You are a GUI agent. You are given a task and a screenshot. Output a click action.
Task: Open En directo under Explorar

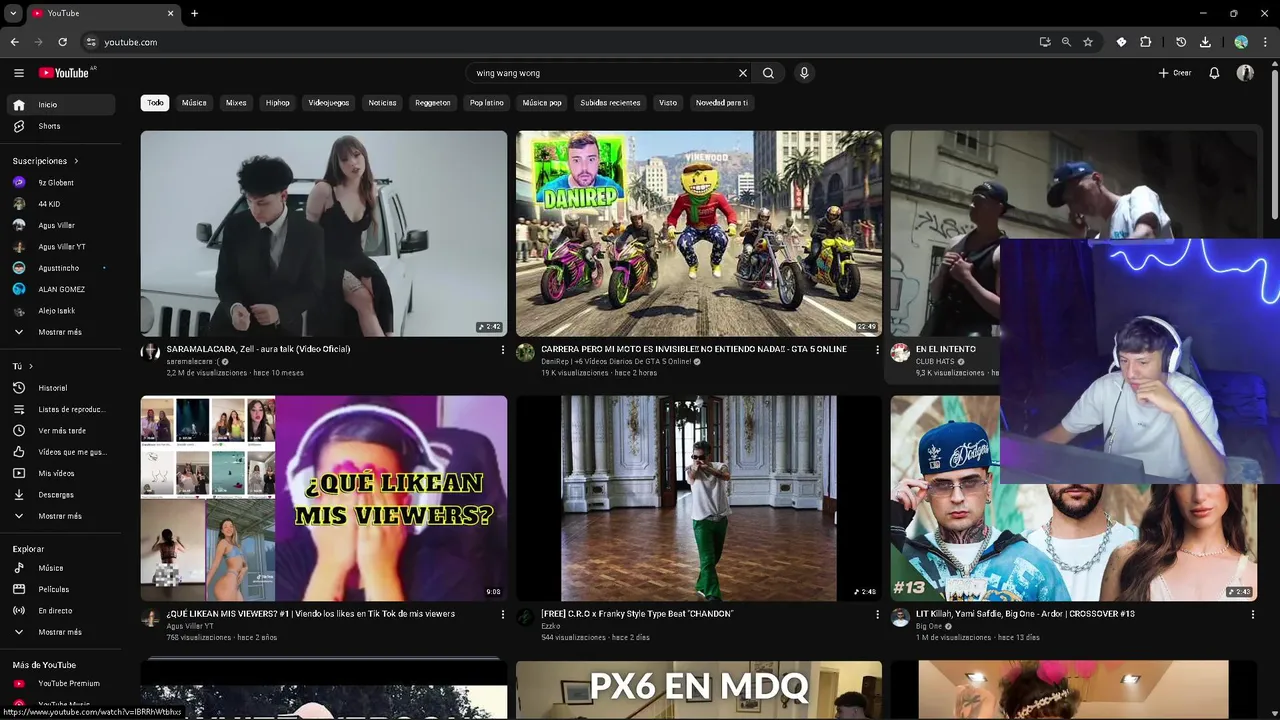pyautogui.click(x=61, y=611)
